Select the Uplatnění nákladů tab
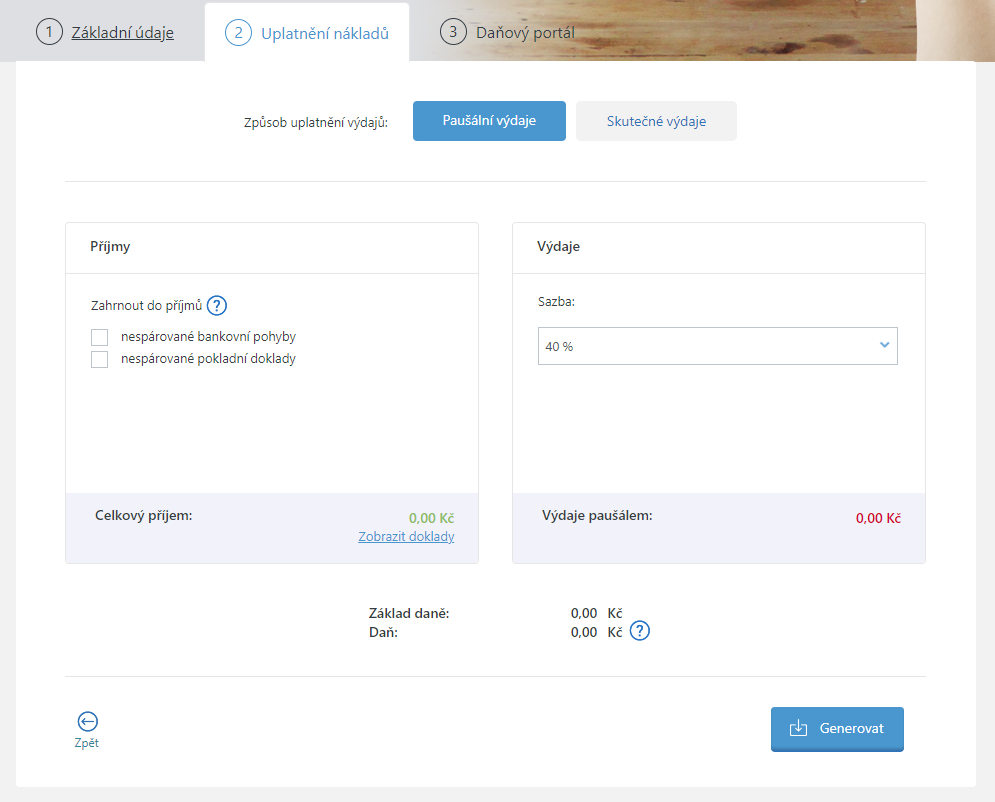 (325, 34)
